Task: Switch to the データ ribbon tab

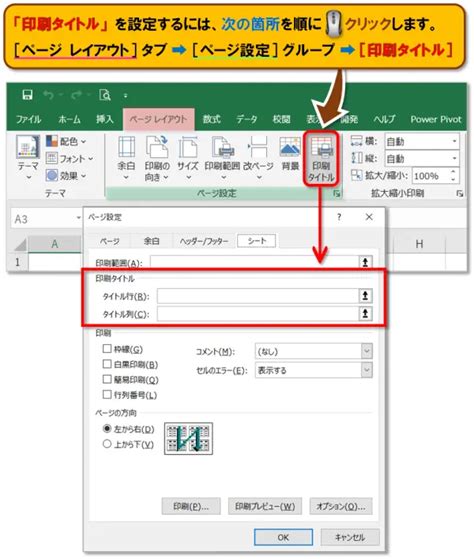Action: coord(247,119)
